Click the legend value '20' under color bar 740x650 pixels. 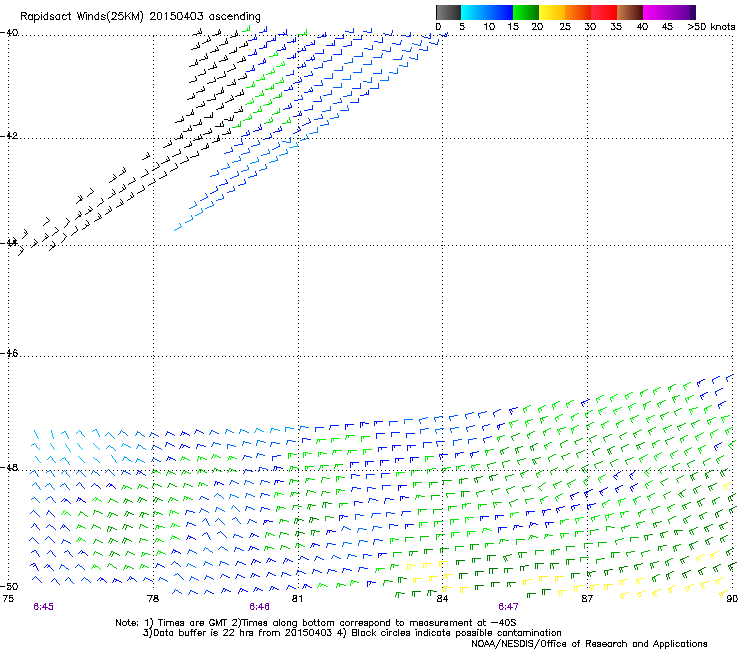pyautogui.click(x=537, y=27)
